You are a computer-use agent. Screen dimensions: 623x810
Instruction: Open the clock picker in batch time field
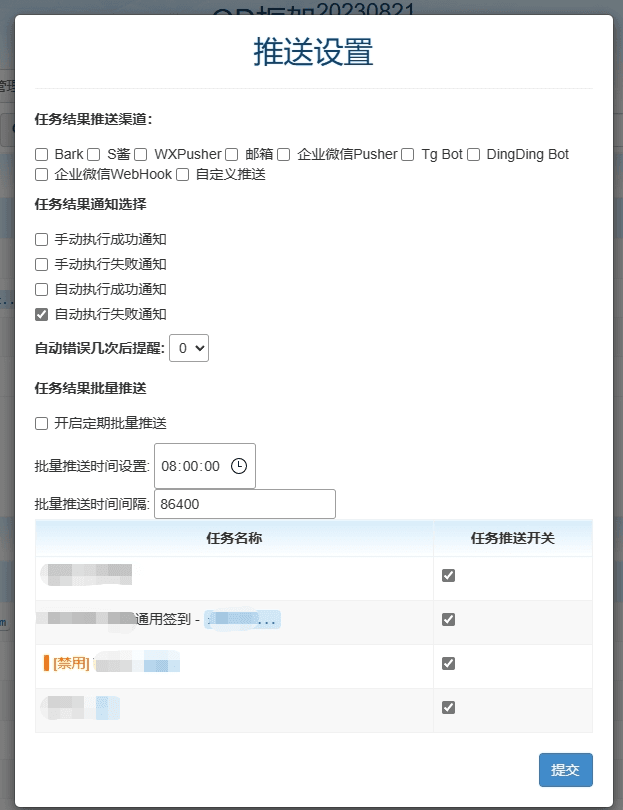(239, 466)
